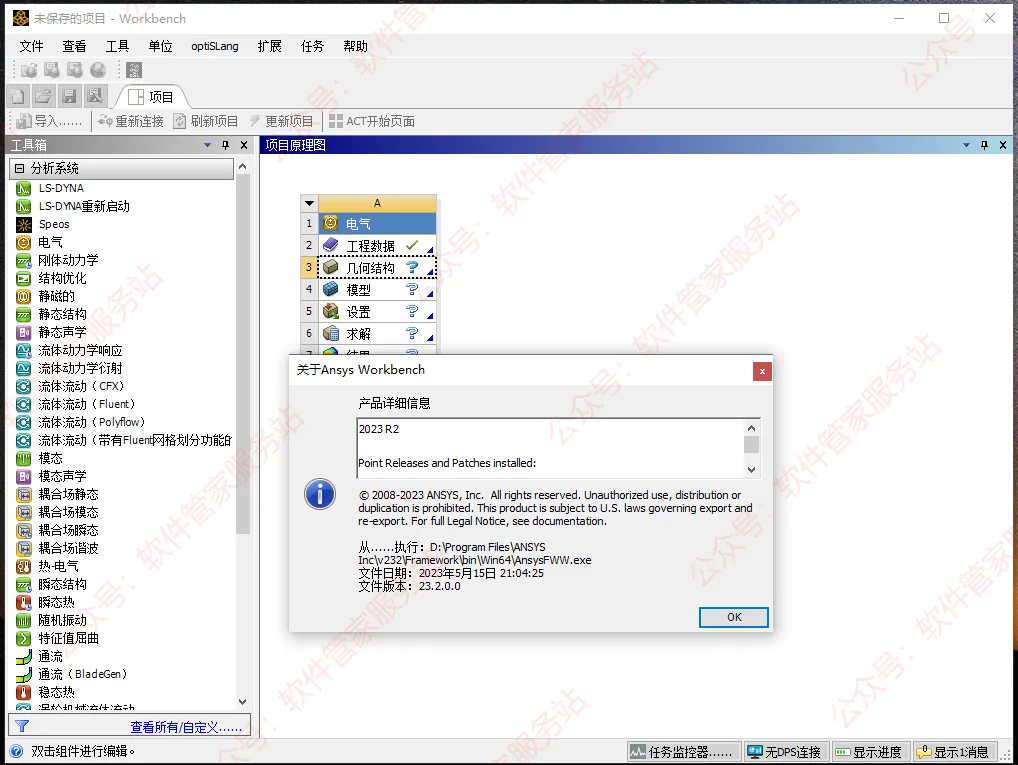Screen dimensions: 1018x765
Task: Open the 任务 menu
Action: (312, 46)
